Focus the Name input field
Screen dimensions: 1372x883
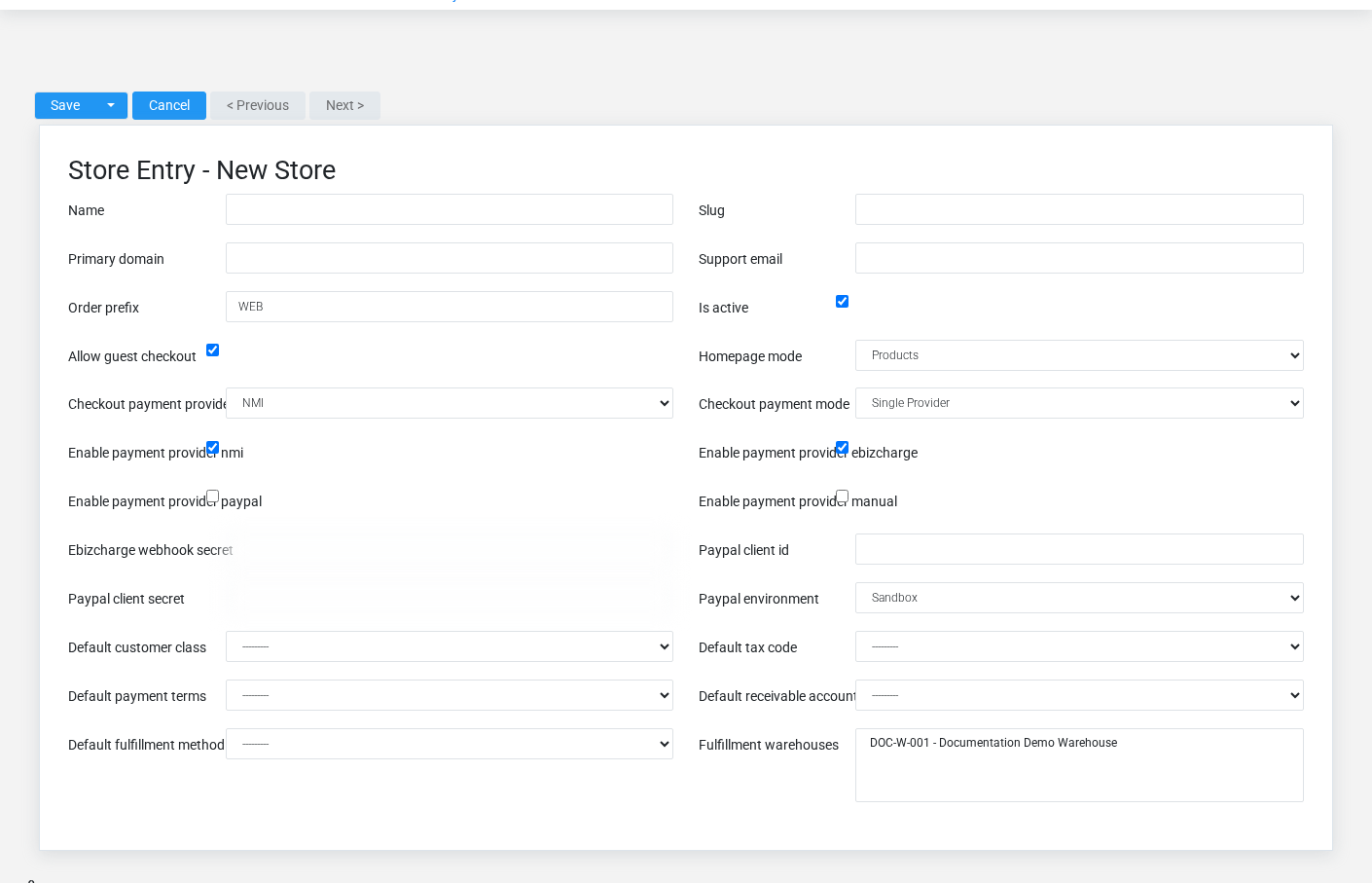450,209
